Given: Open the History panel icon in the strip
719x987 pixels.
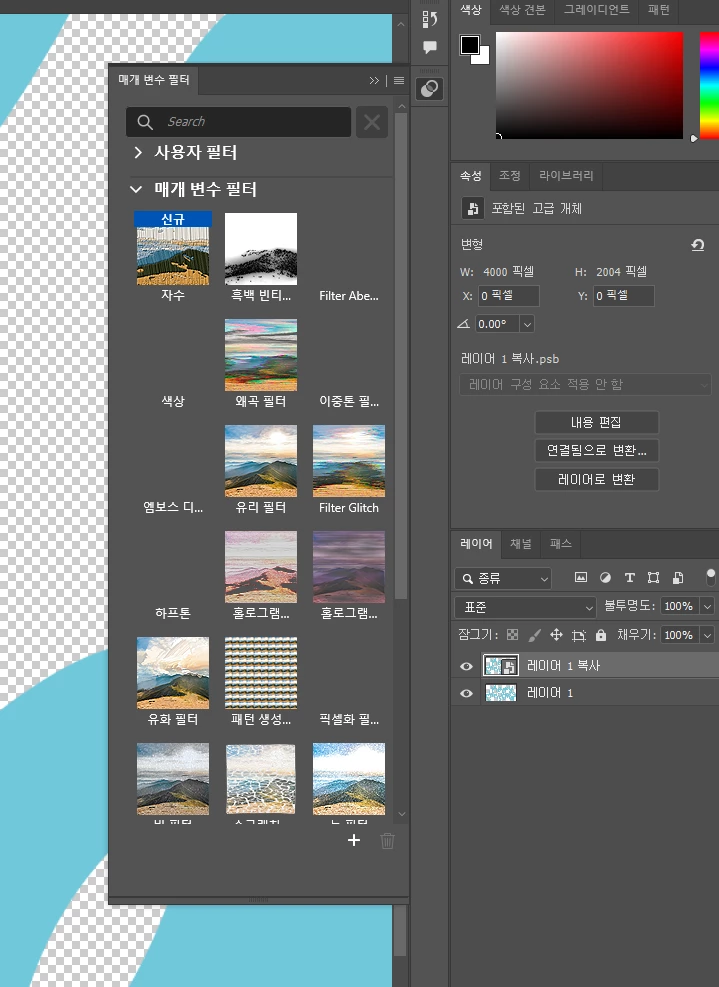Looking at the screenshot, I should coord(430,20).
